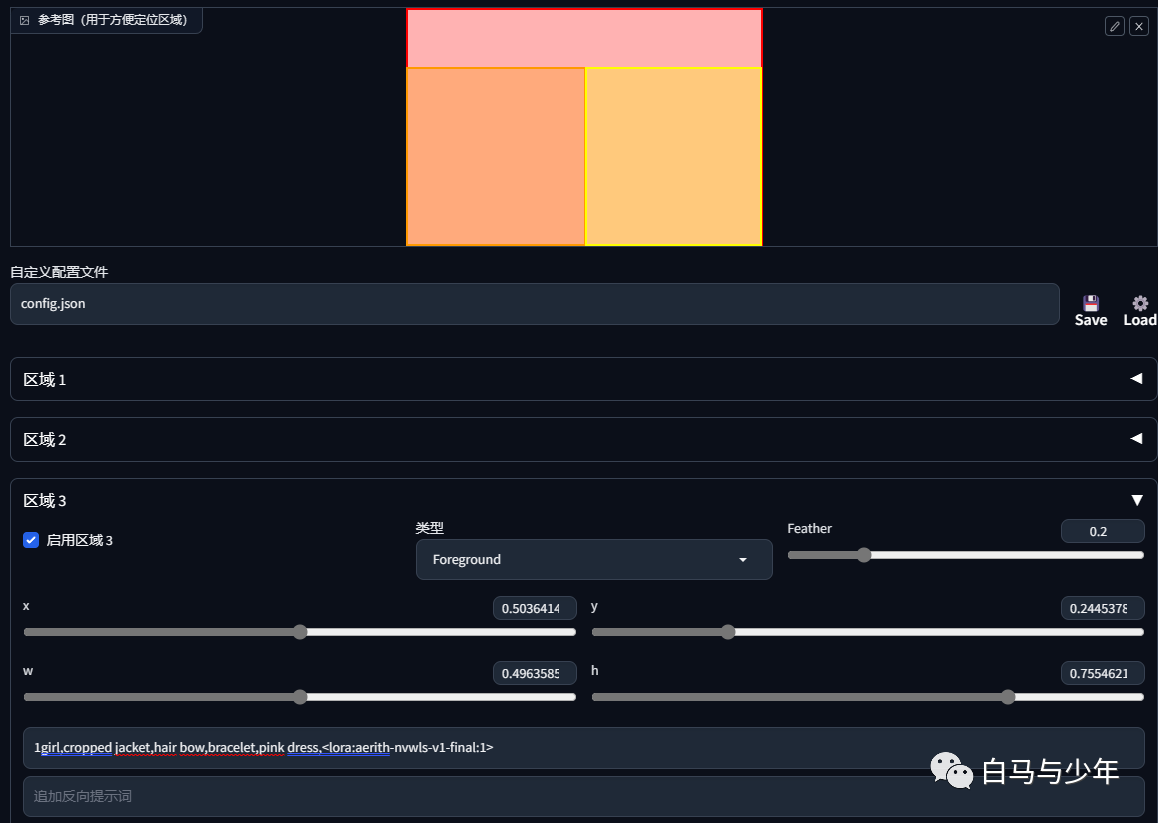Open the 类型 Foreground dropdown
Image resolution: width=1158 pixels, height=823 pixels.
594,559
